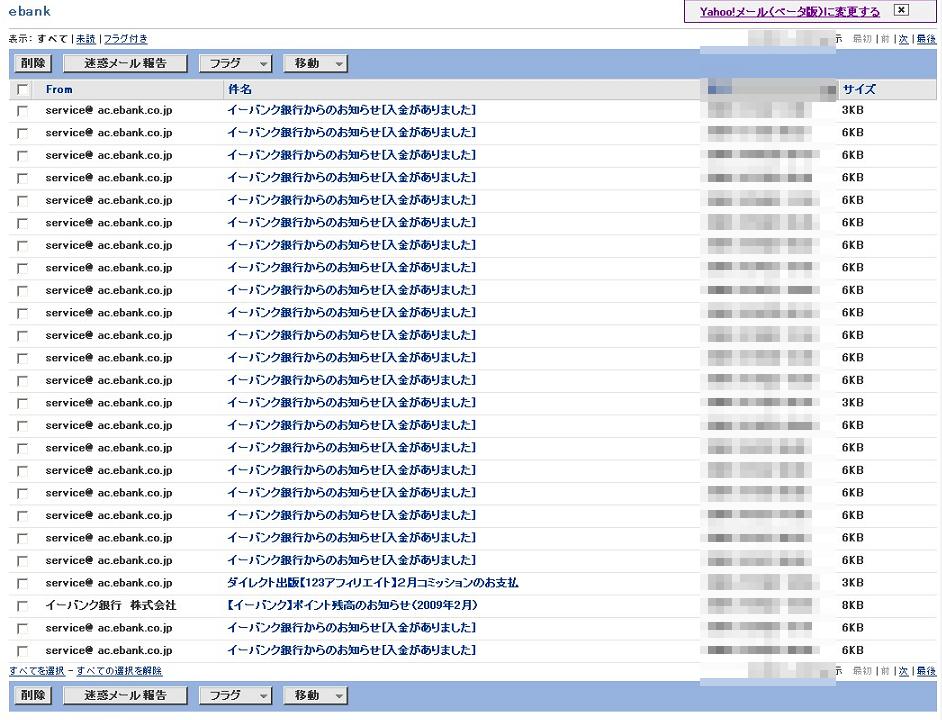The image size is (942, 720).
Task: Open 移動 dropdown in toolbar beneath すべてを選択 link
Action: [x=315, y=695]
